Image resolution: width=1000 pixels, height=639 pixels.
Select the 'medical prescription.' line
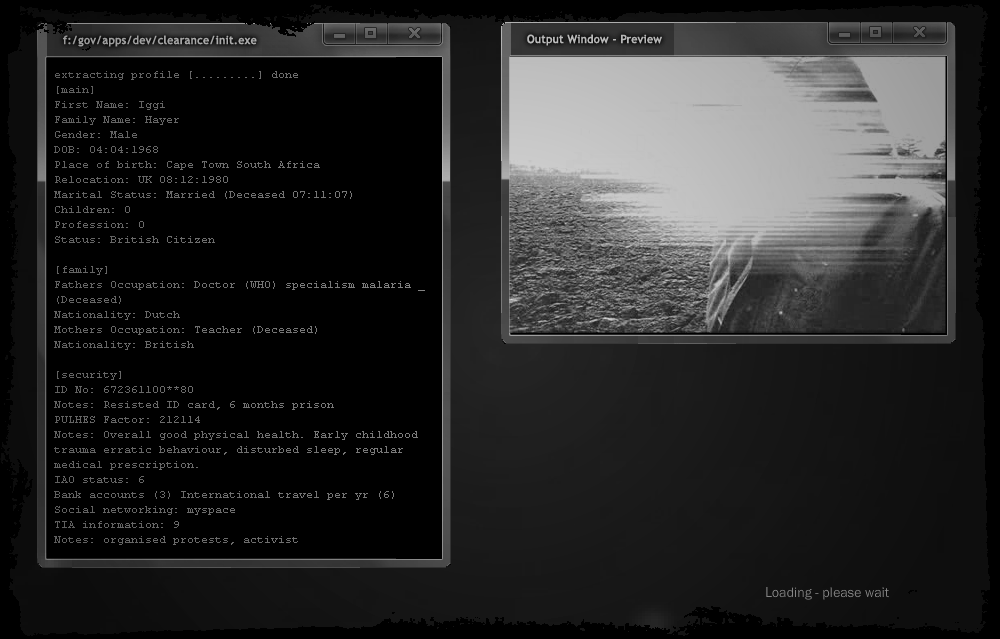[x=126, y=465]
